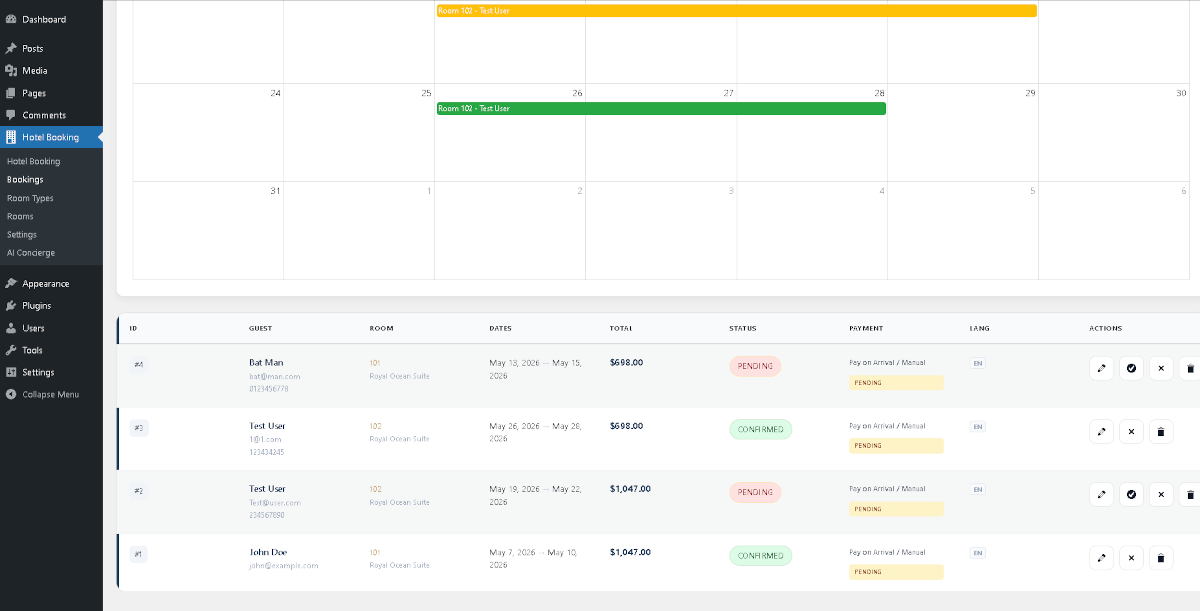Screen dimensions: 1200x611
Task: Edit booking #3 with the pencil icon
Action: click(1101, 432)
